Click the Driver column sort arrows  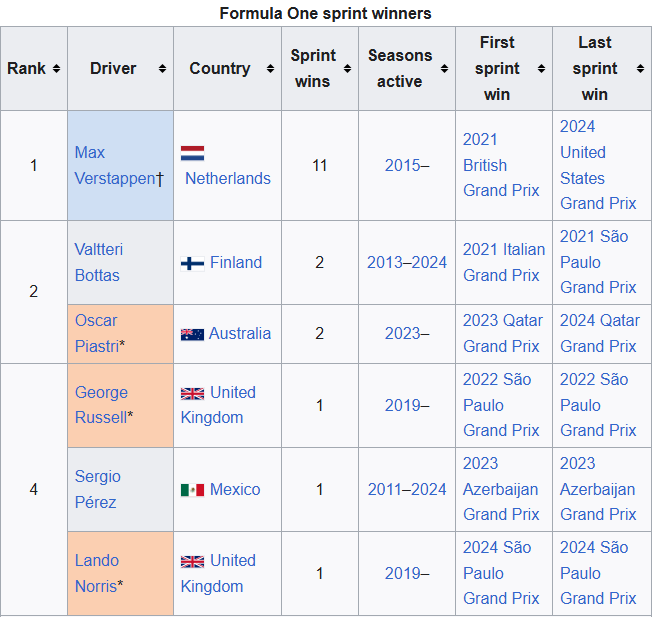tap(162, 69)
